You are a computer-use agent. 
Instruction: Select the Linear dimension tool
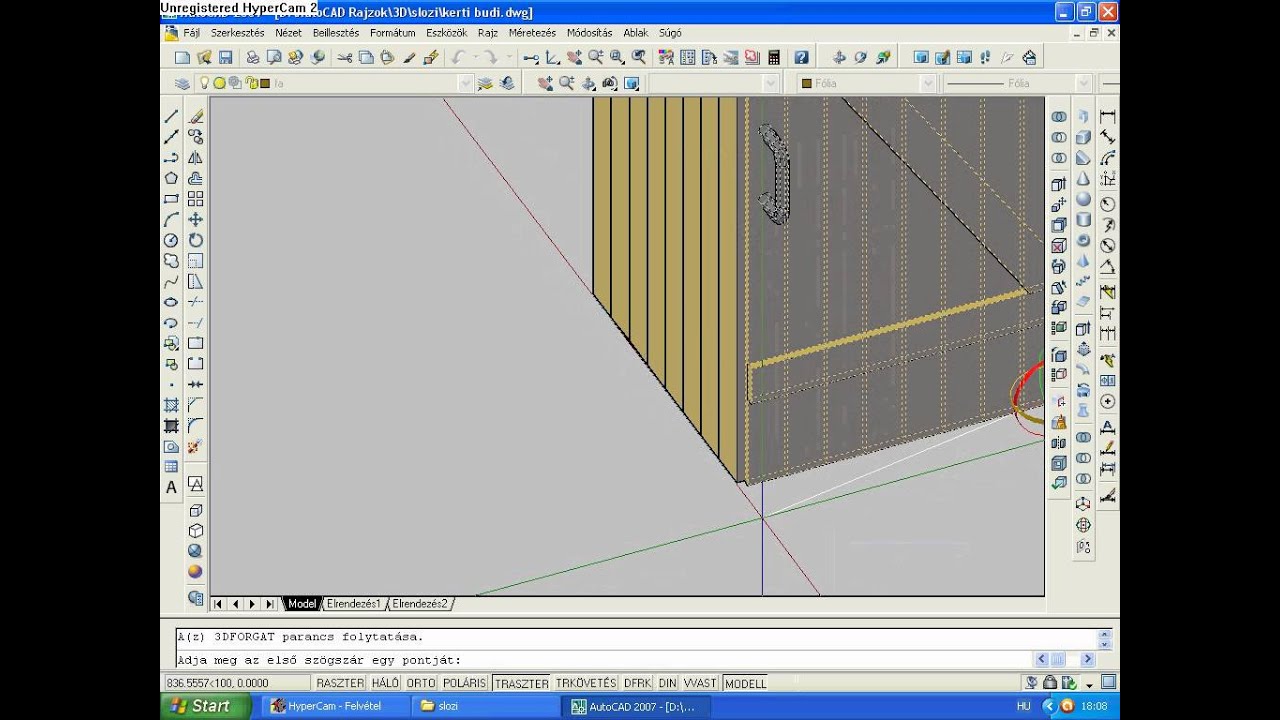[x=1107, y=117]
